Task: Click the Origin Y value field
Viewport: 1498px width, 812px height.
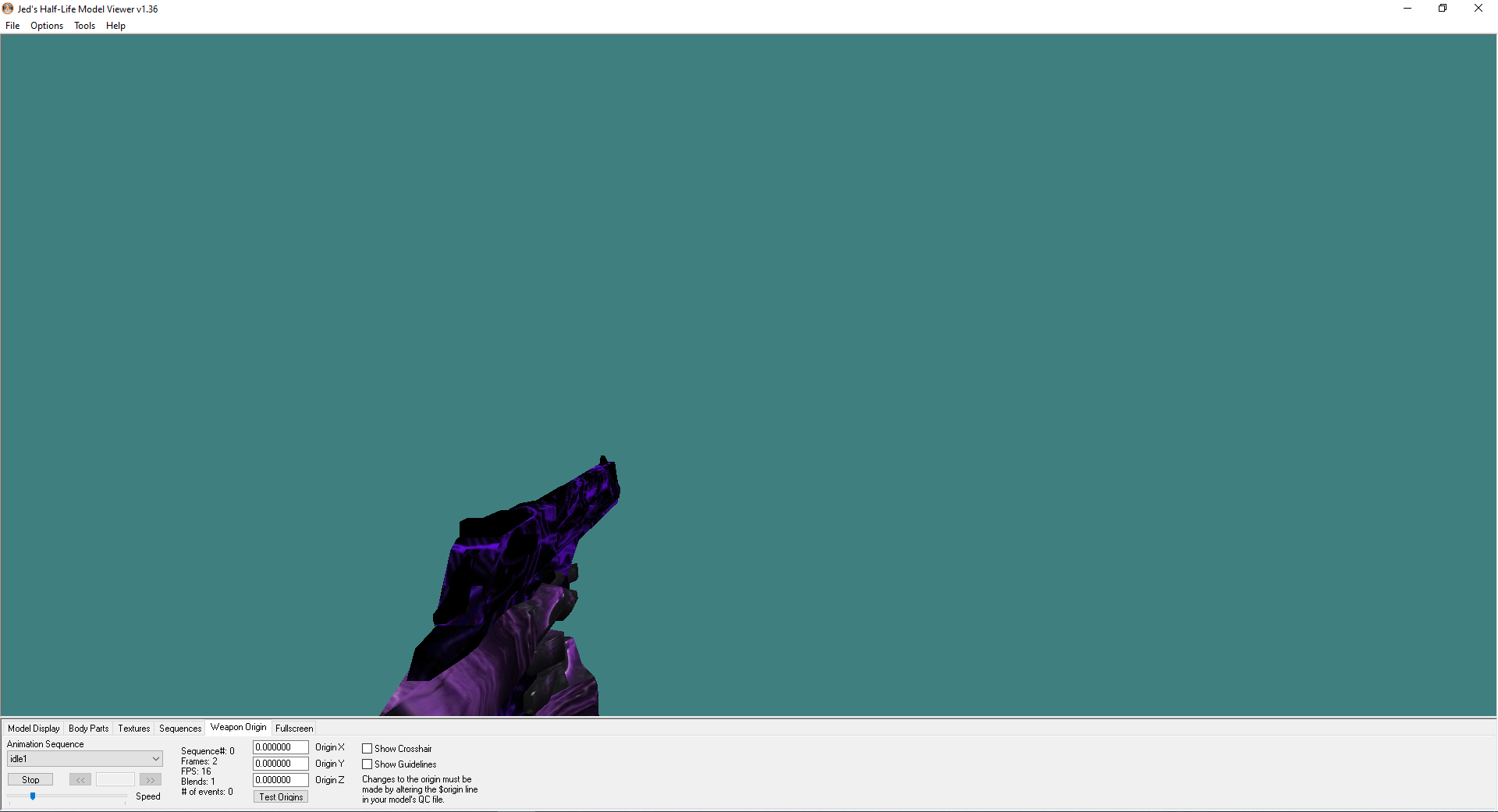Action: coord(281,764)
